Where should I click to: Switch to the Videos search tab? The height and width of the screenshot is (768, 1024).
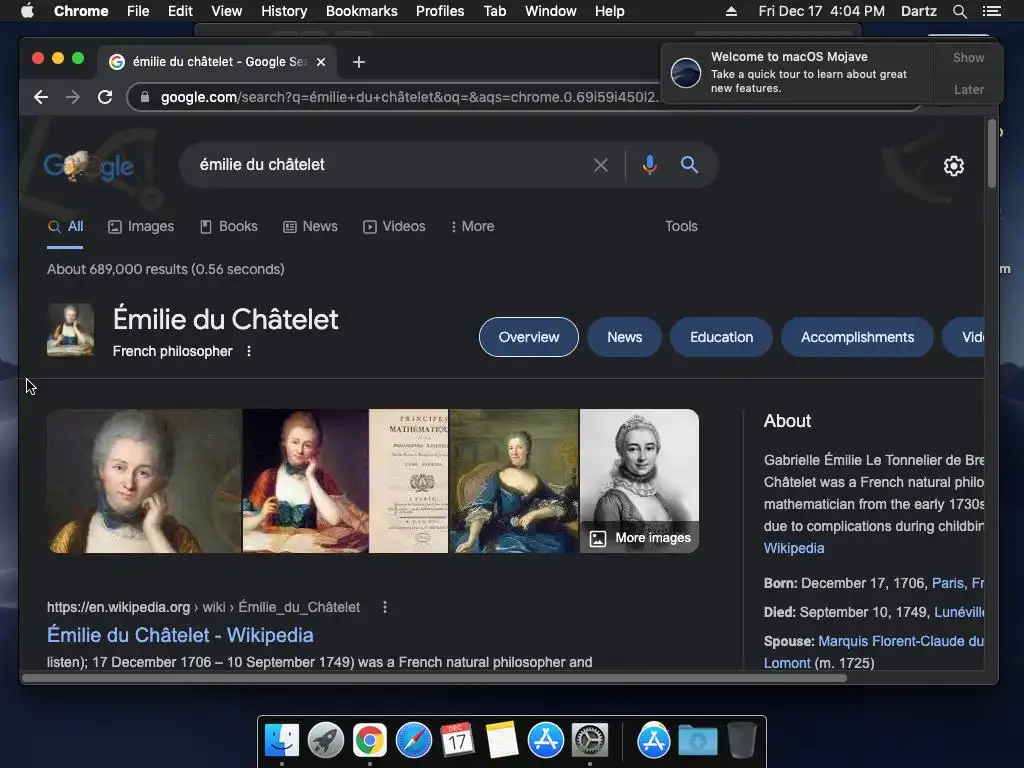coord(394,227)
